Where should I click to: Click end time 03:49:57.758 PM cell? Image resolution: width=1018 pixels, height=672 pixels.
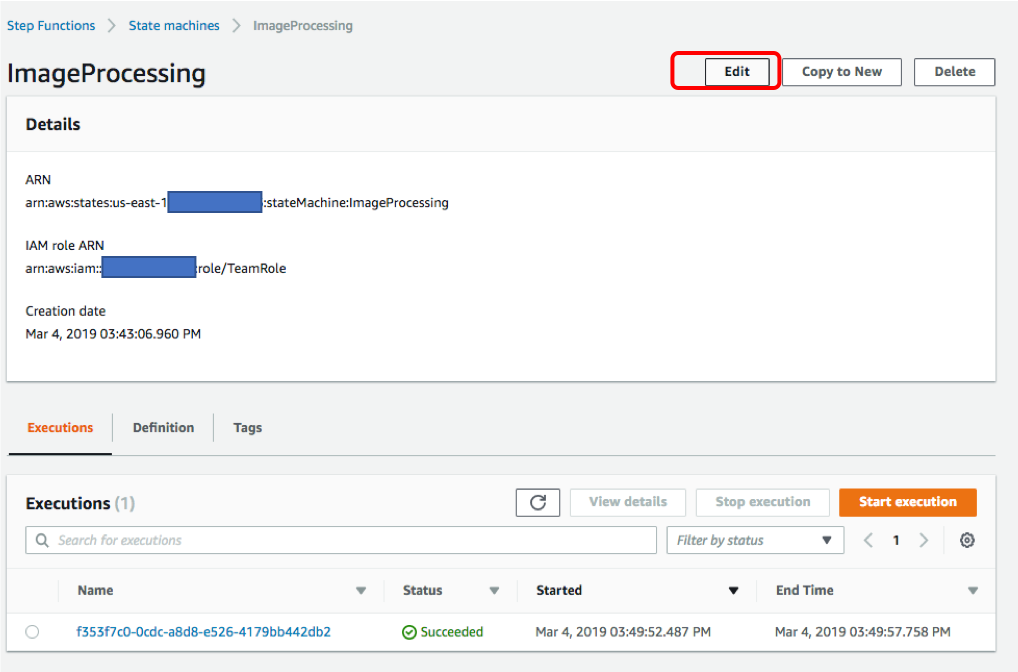(x=863, y=632)
